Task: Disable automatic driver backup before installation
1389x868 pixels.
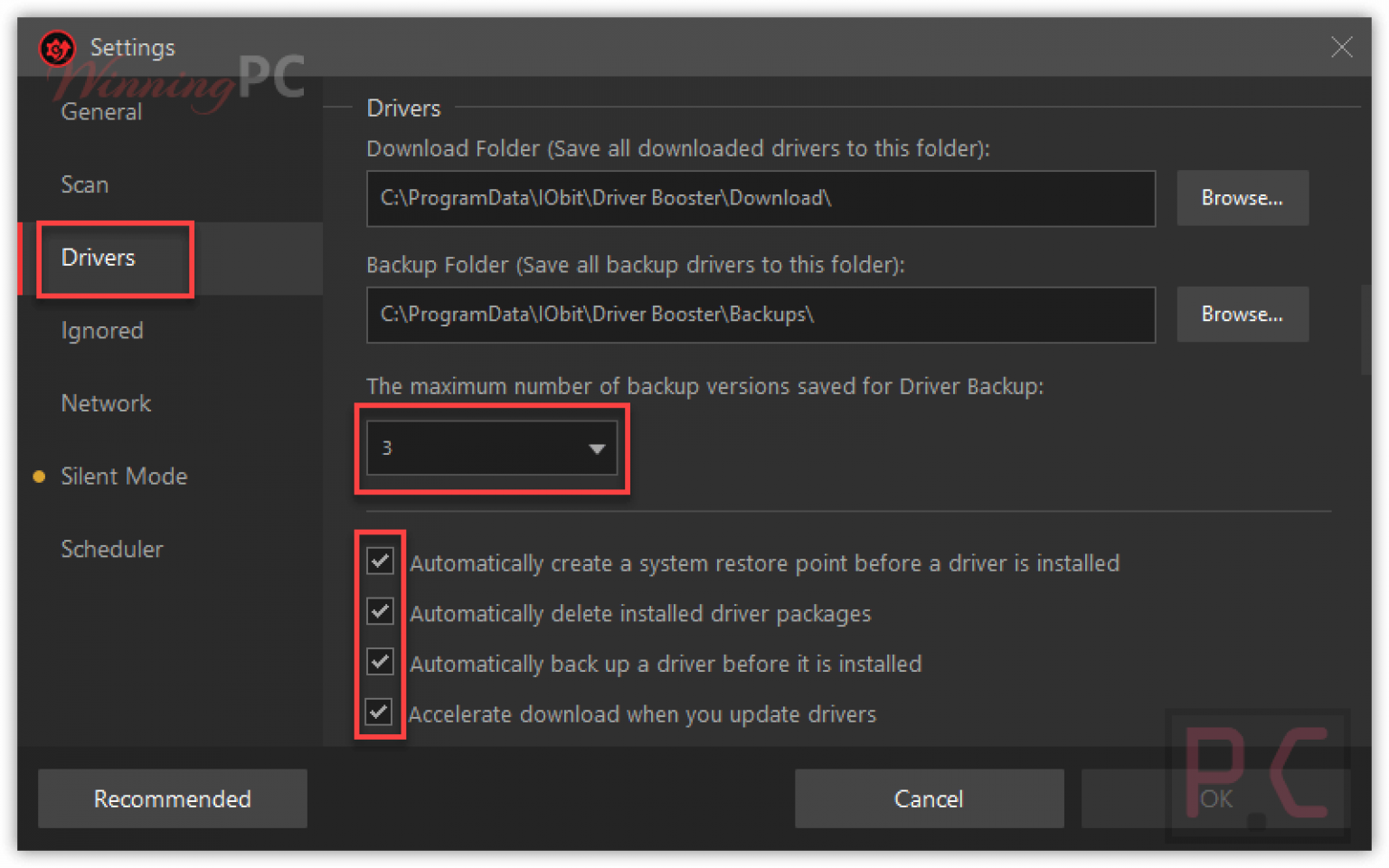Action: point(381,662)
